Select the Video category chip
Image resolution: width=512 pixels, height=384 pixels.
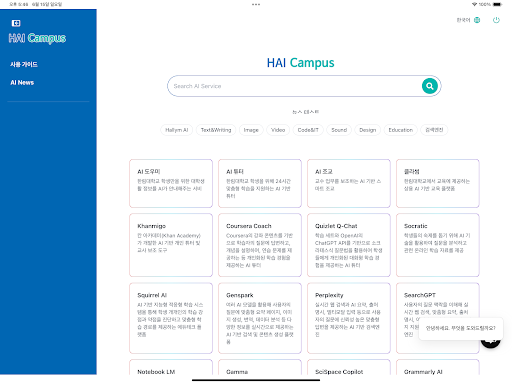point(278,130)
